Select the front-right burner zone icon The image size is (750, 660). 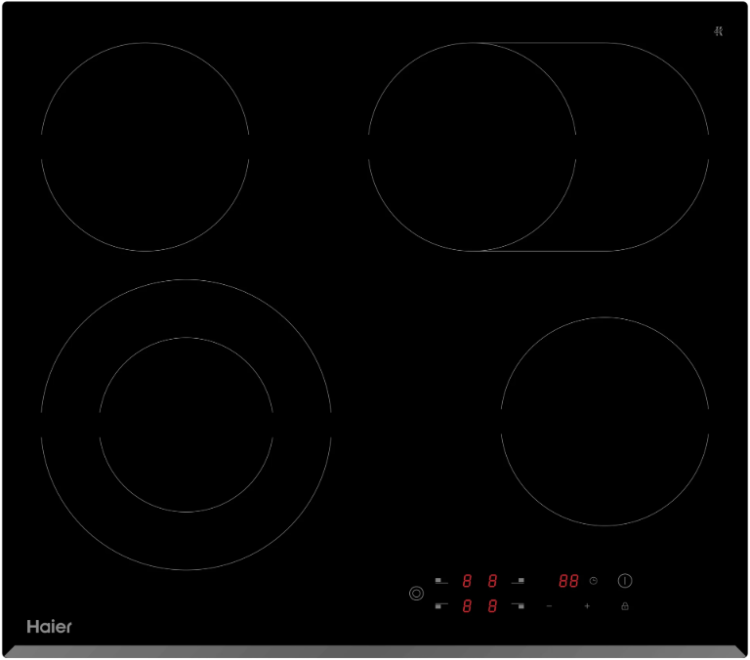pos(518,606)
